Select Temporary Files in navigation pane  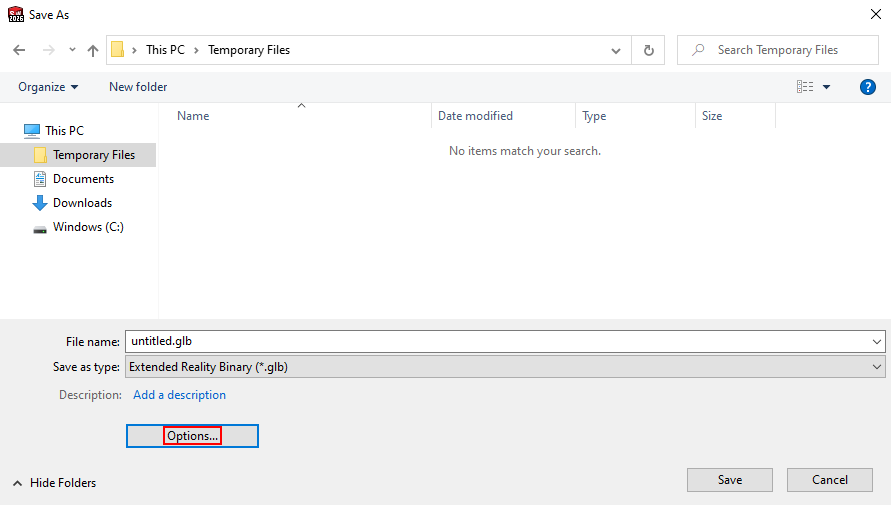(x=93, y=155)
